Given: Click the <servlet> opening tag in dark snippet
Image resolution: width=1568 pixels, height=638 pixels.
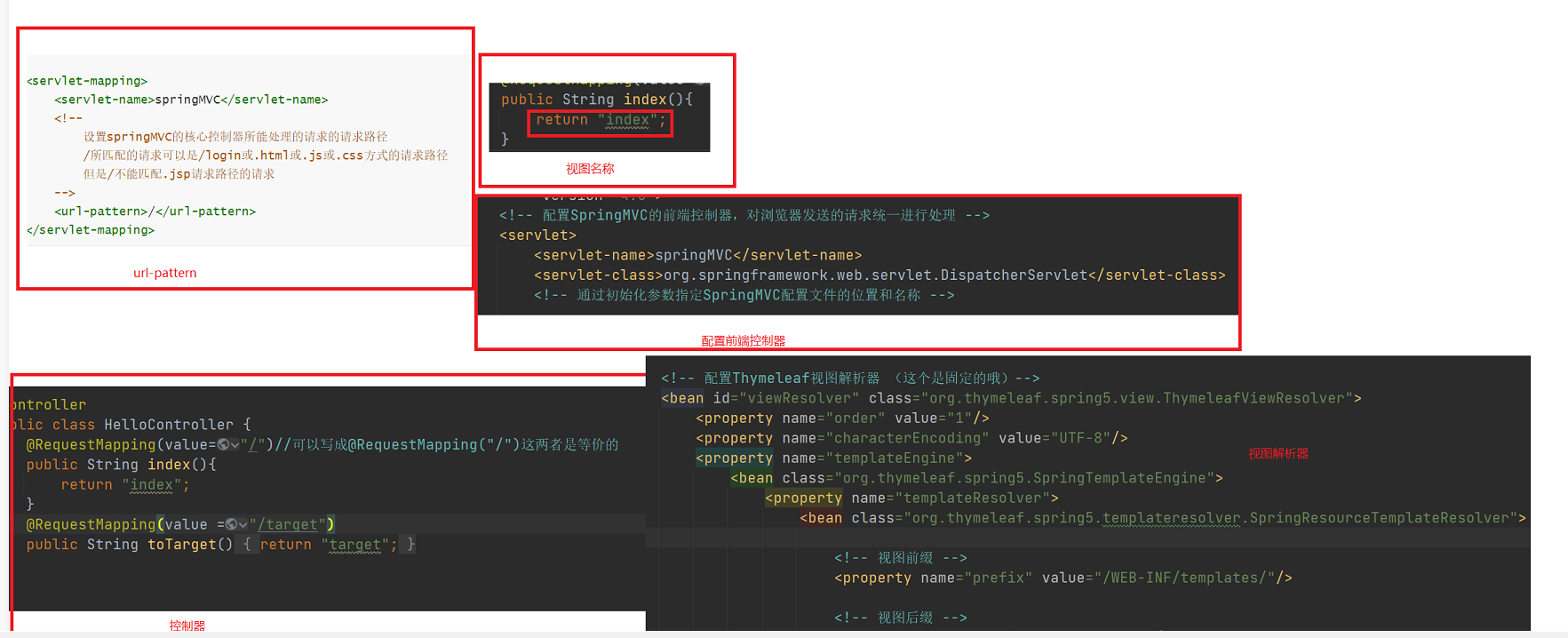Looking at the screenshot, I should (537, 235).
